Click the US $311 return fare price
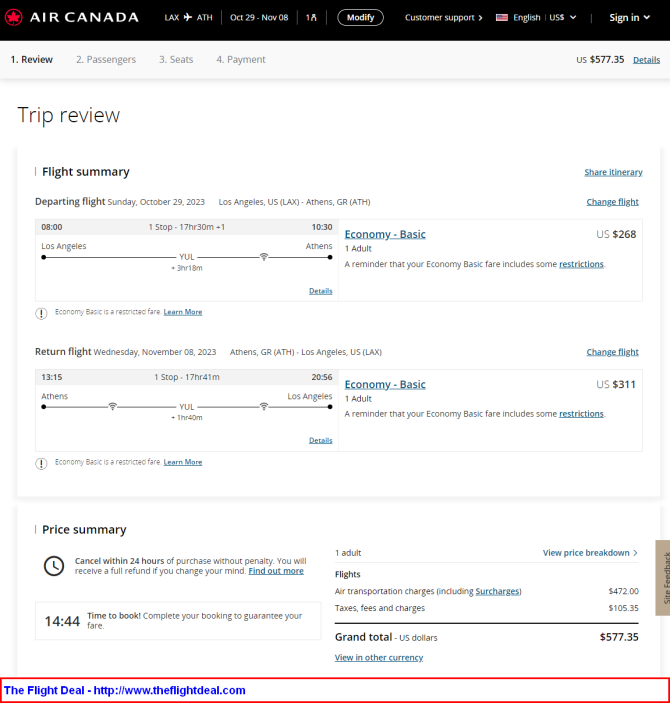 (x=616, y=385)
